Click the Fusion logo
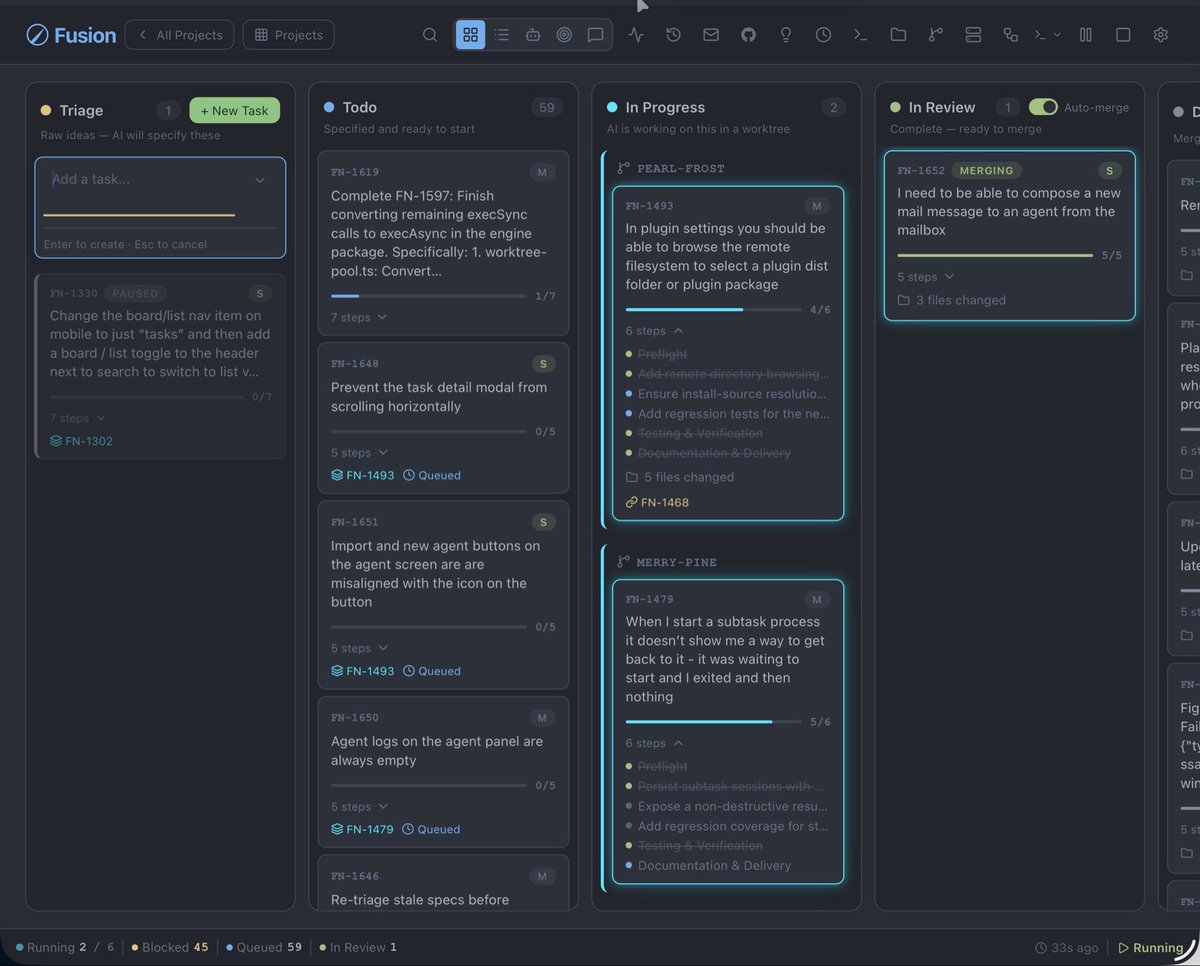The width and height of the screenshot is (1200, 966). click(71, 35)
